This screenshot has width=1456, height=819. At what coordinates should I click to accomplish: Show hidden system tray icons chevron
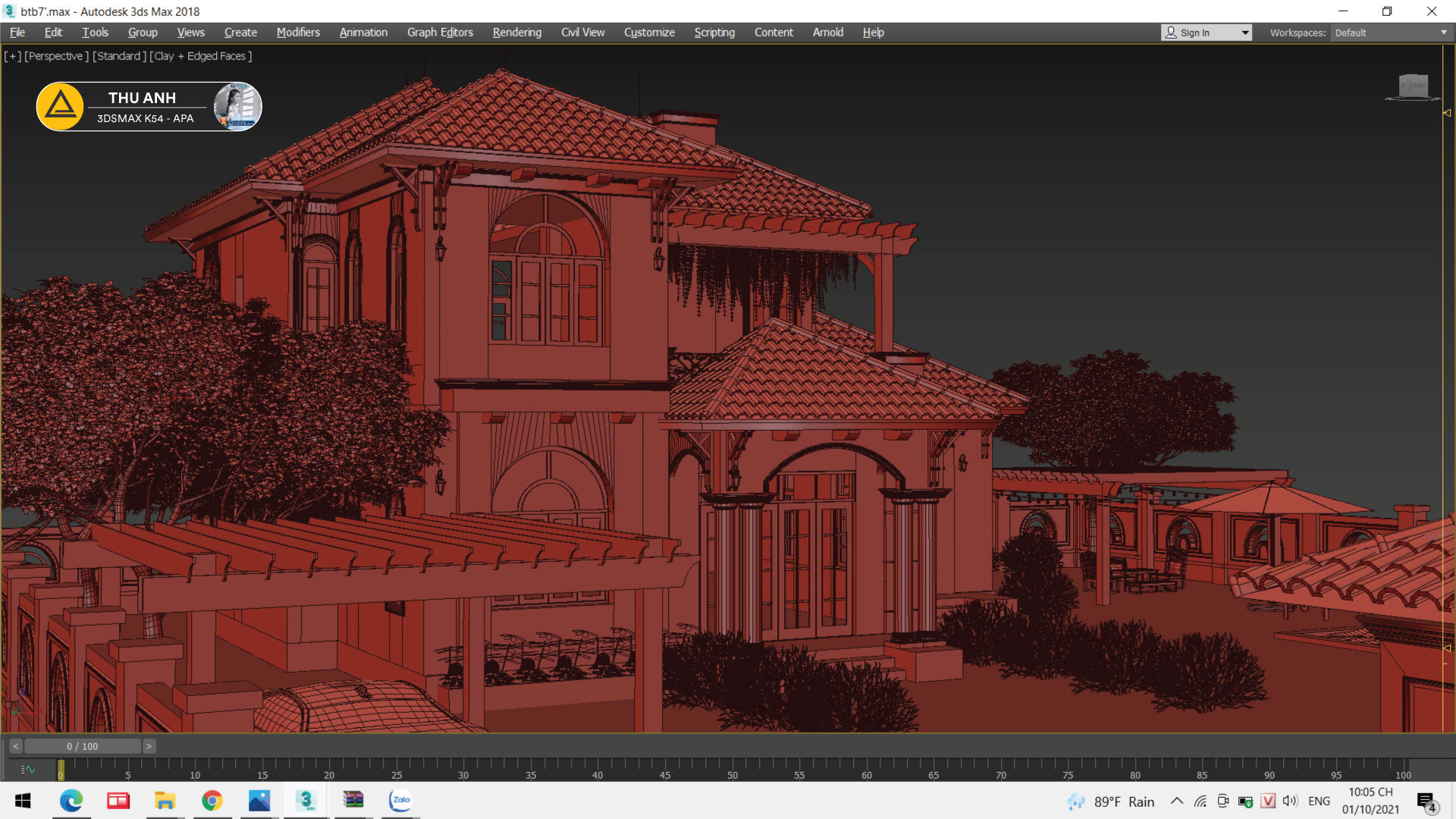pyautogui.click(x=1177, y=801)
